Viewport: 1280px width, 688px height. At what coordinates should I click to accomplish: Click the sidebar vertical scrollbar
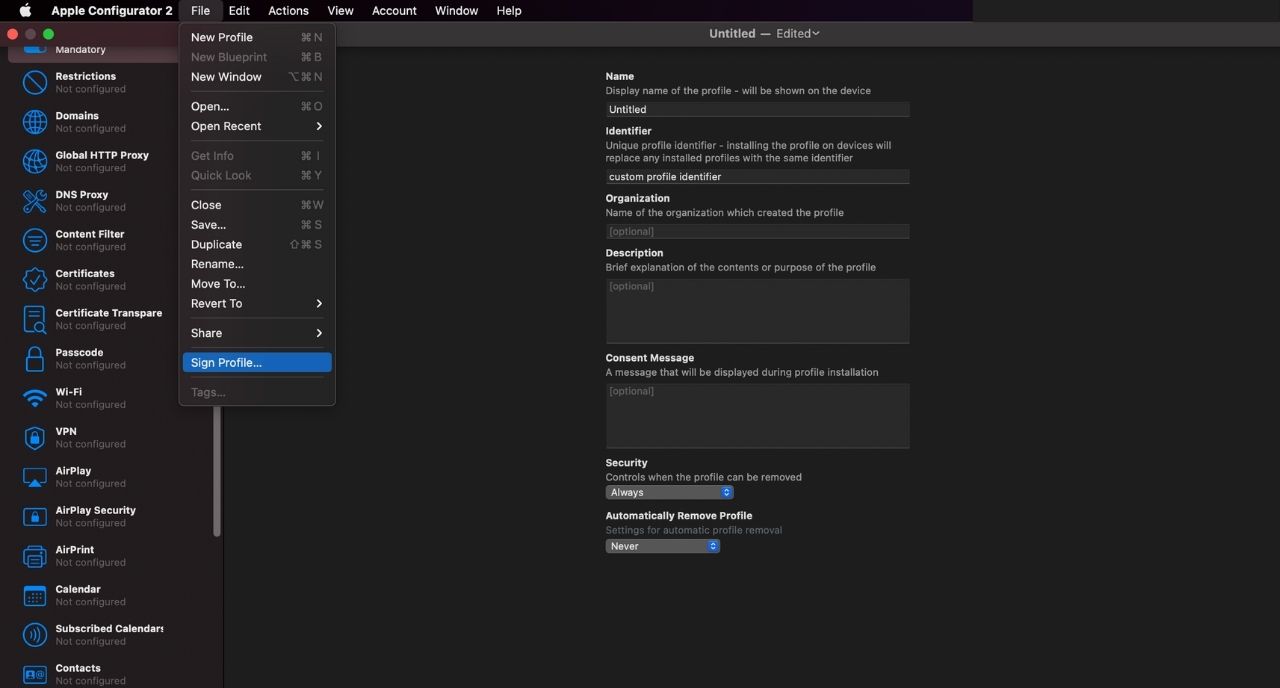217,470
